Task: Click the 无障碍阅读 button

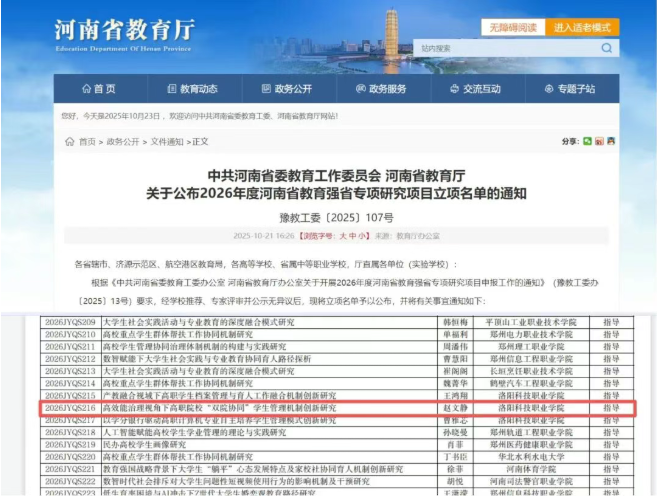Action: pos(513,27)
